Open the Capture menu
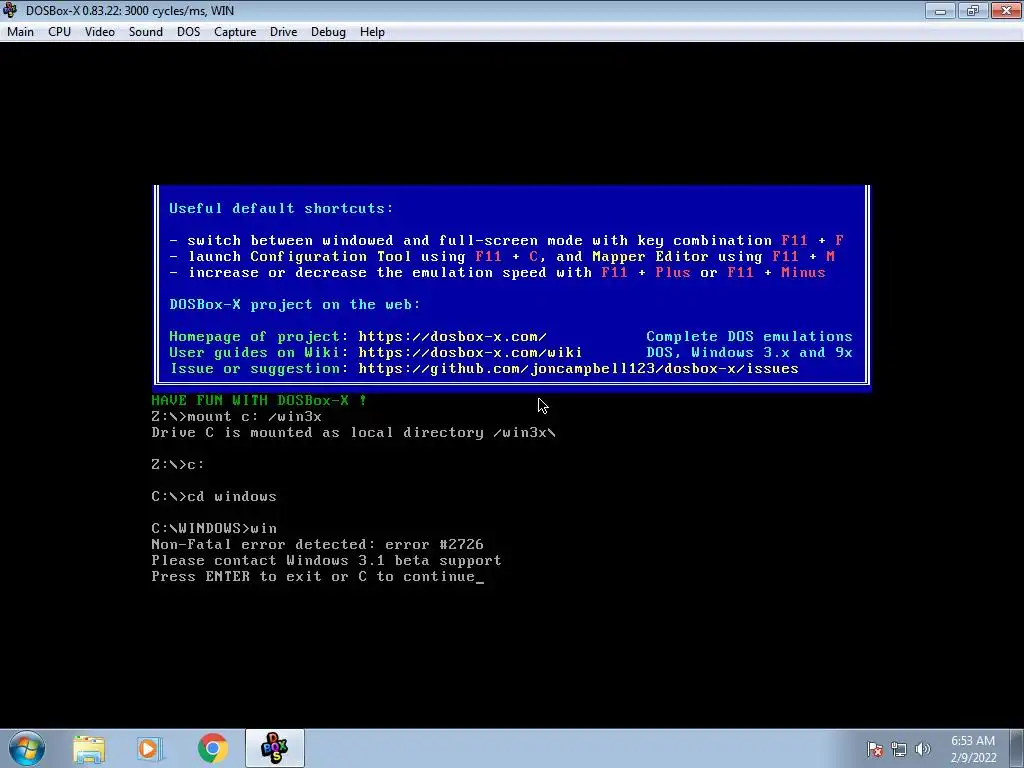 [235, 32]
